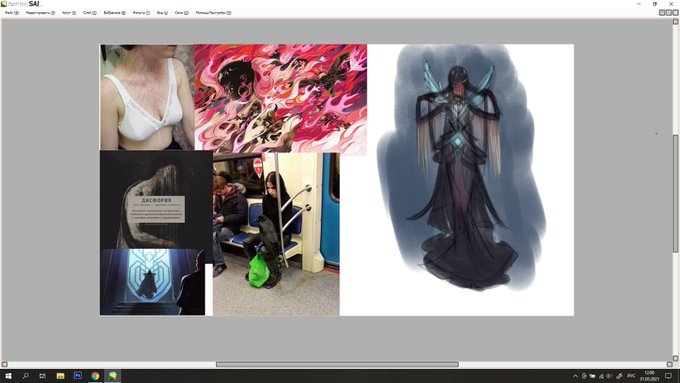Switch the РУС keyboard language indicator
This screenshot has width=680, height=383.
coord(631,376)
